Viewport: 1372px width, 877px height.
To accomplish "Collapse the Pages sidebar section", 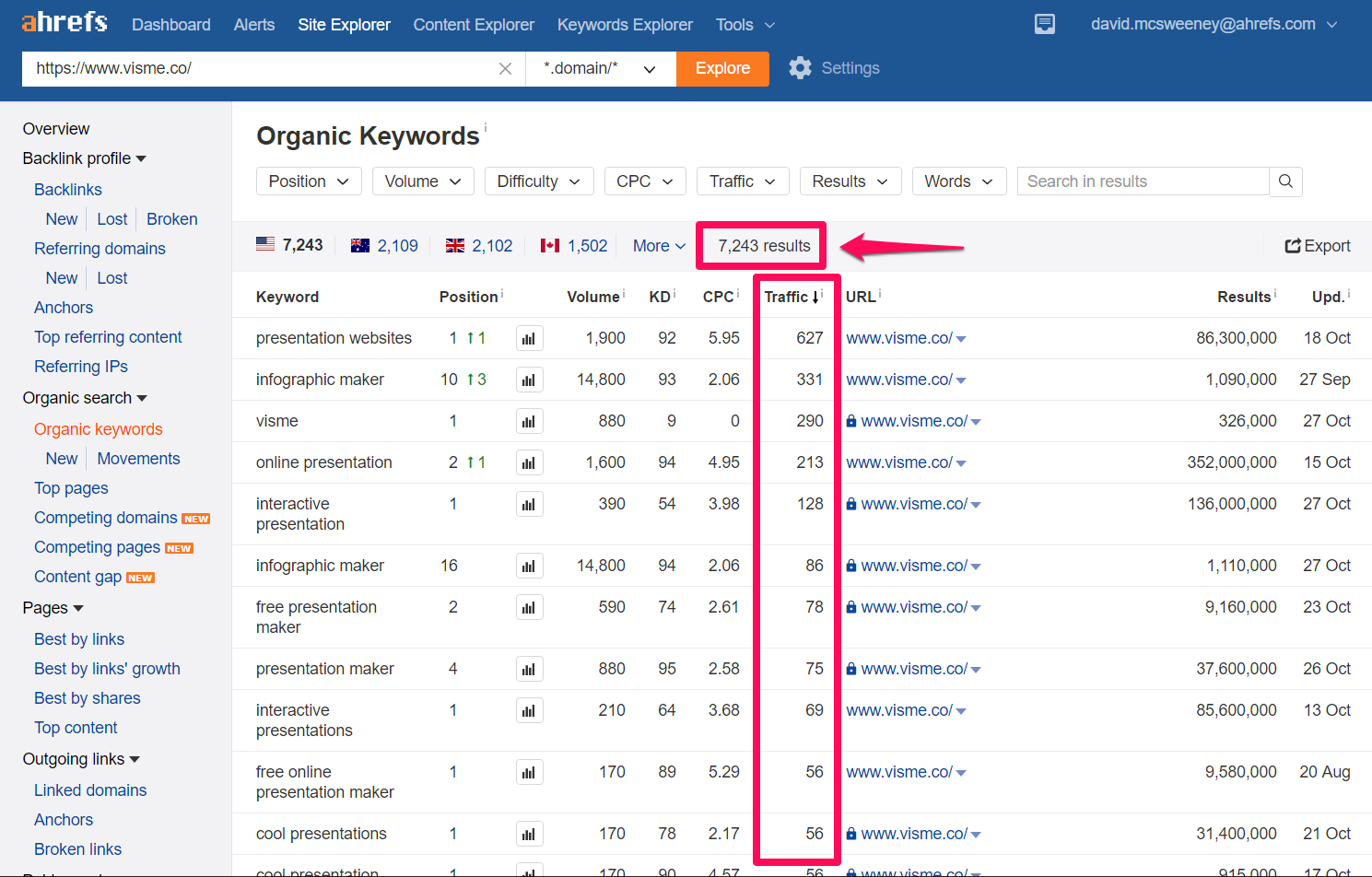I will [53, 608].
